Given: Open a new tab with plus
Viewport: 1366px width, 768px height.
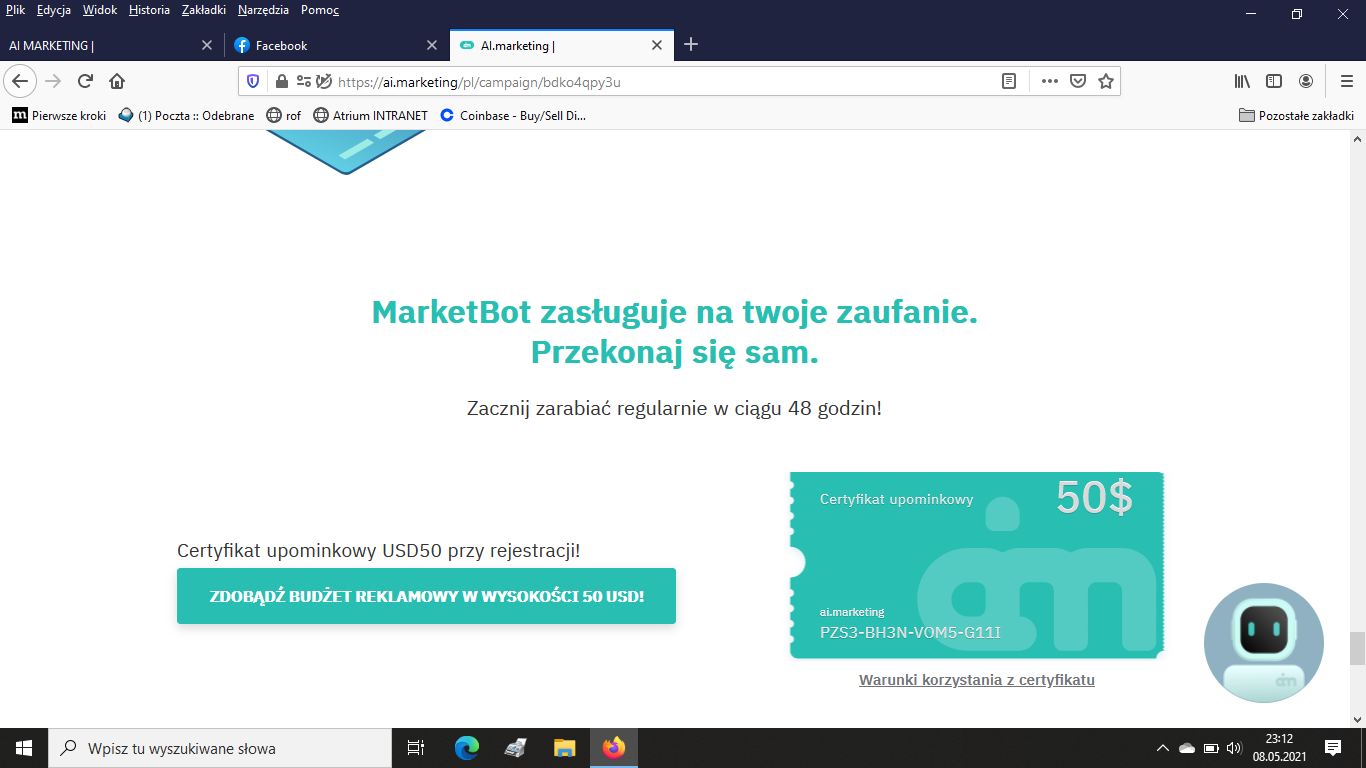Looking at the screenshot, I should coord(691,45).
